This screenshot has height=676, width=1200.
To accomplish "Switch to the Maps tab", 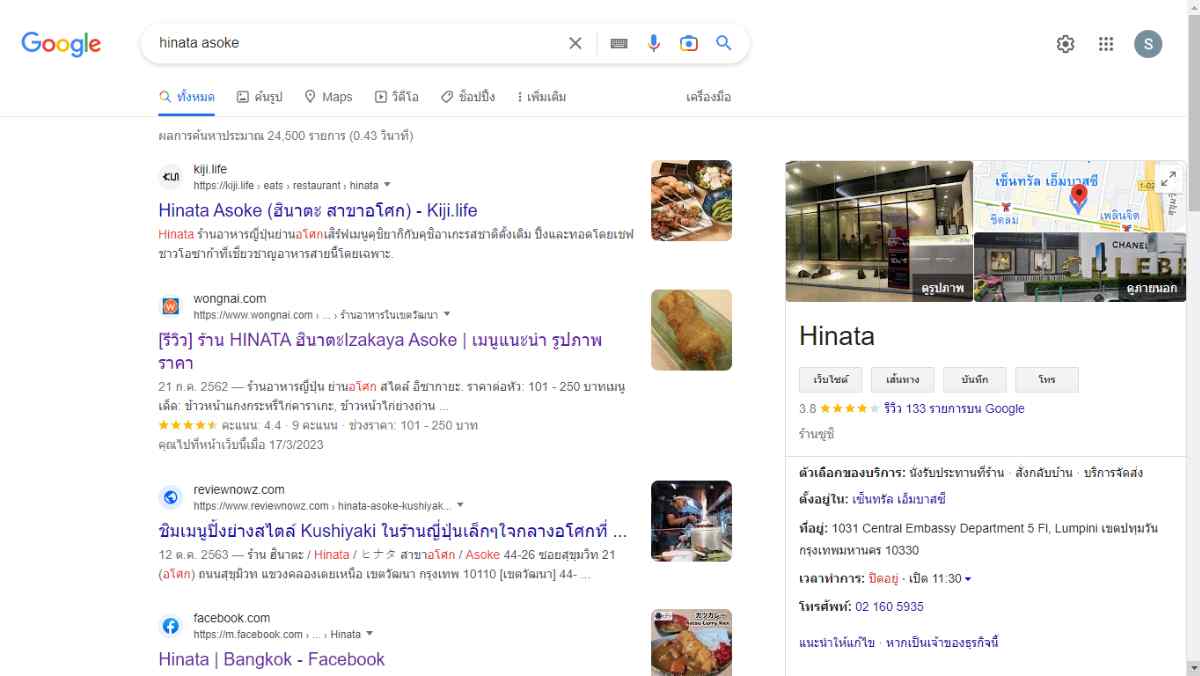I will [x=328, y=97].
